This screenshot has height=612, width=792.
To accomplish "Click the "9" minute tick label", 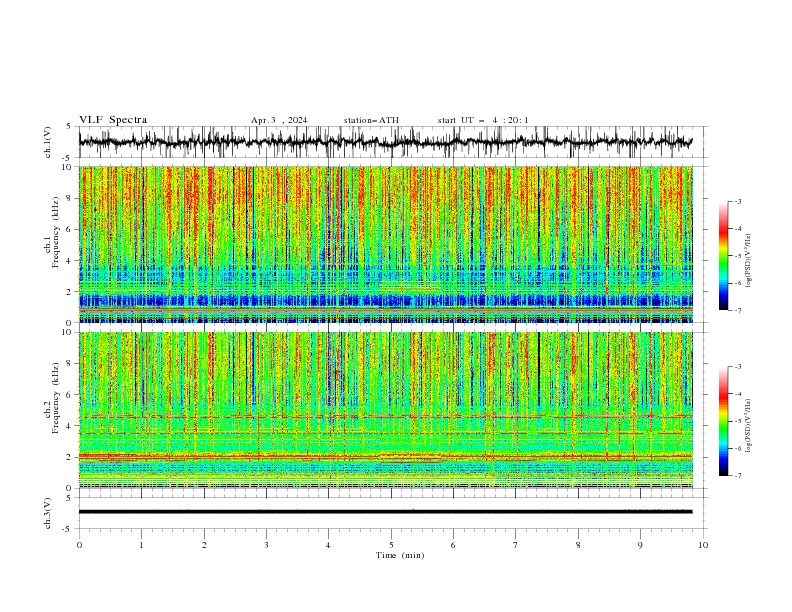I will click(640, 545).
